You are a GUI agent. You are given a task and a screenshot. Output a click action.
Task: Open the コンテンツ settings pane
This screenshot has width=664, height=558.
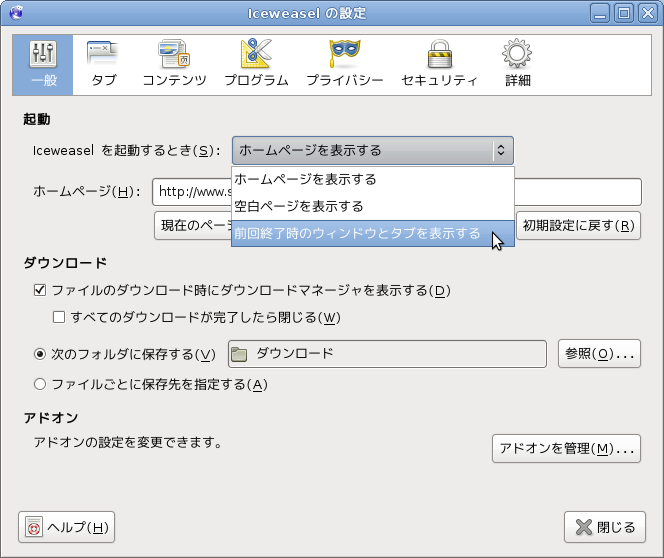(x=174, y=65)
